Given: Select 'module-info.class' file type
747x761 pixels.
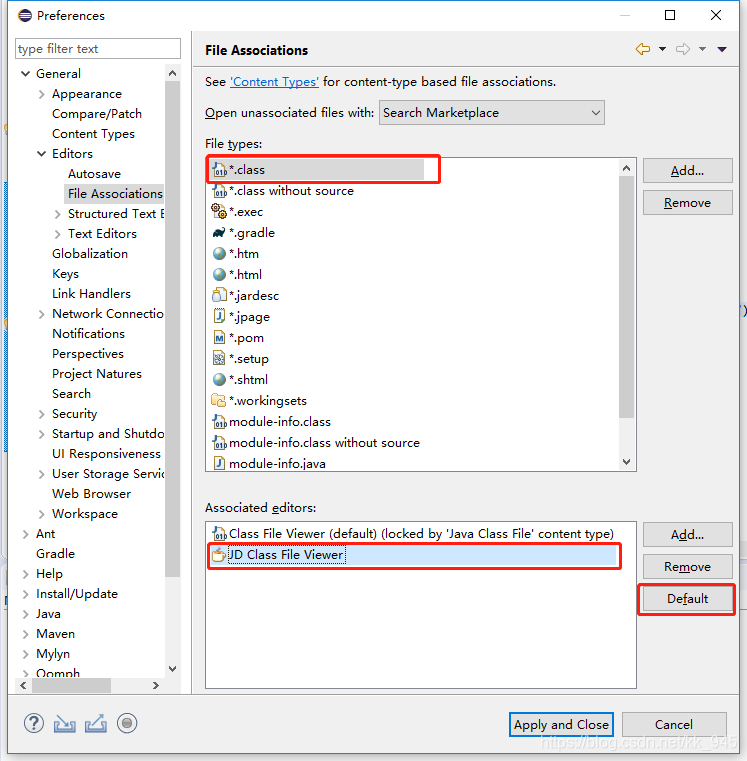Looking at the screenshot, I should pos(280,422).
